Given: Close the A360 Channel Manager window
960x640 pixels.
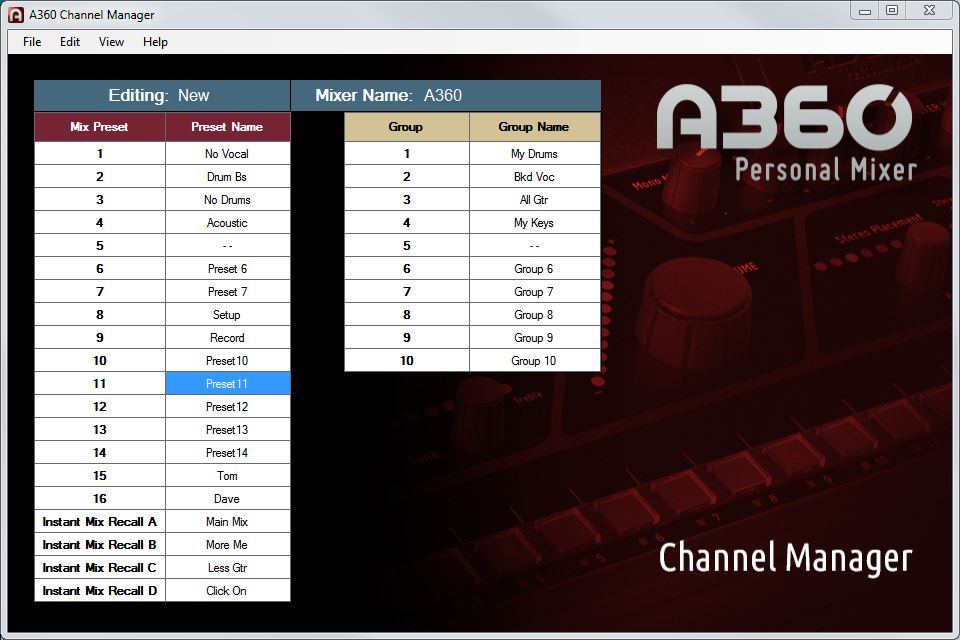Looking at the screenshot, I should [x=929, y=10].
